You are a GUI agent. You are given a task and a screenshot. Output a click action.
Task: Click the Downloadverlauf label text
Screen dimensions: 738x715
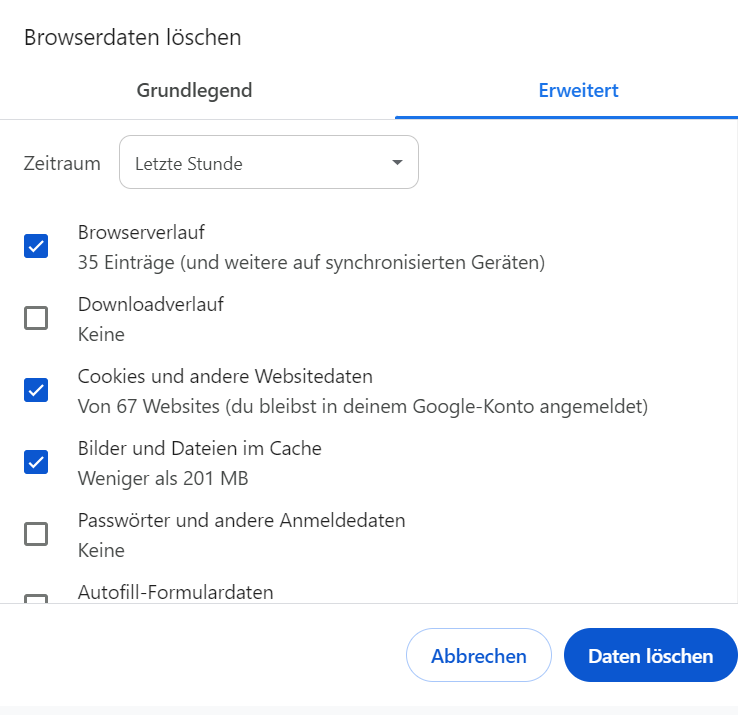click(151, 305)
